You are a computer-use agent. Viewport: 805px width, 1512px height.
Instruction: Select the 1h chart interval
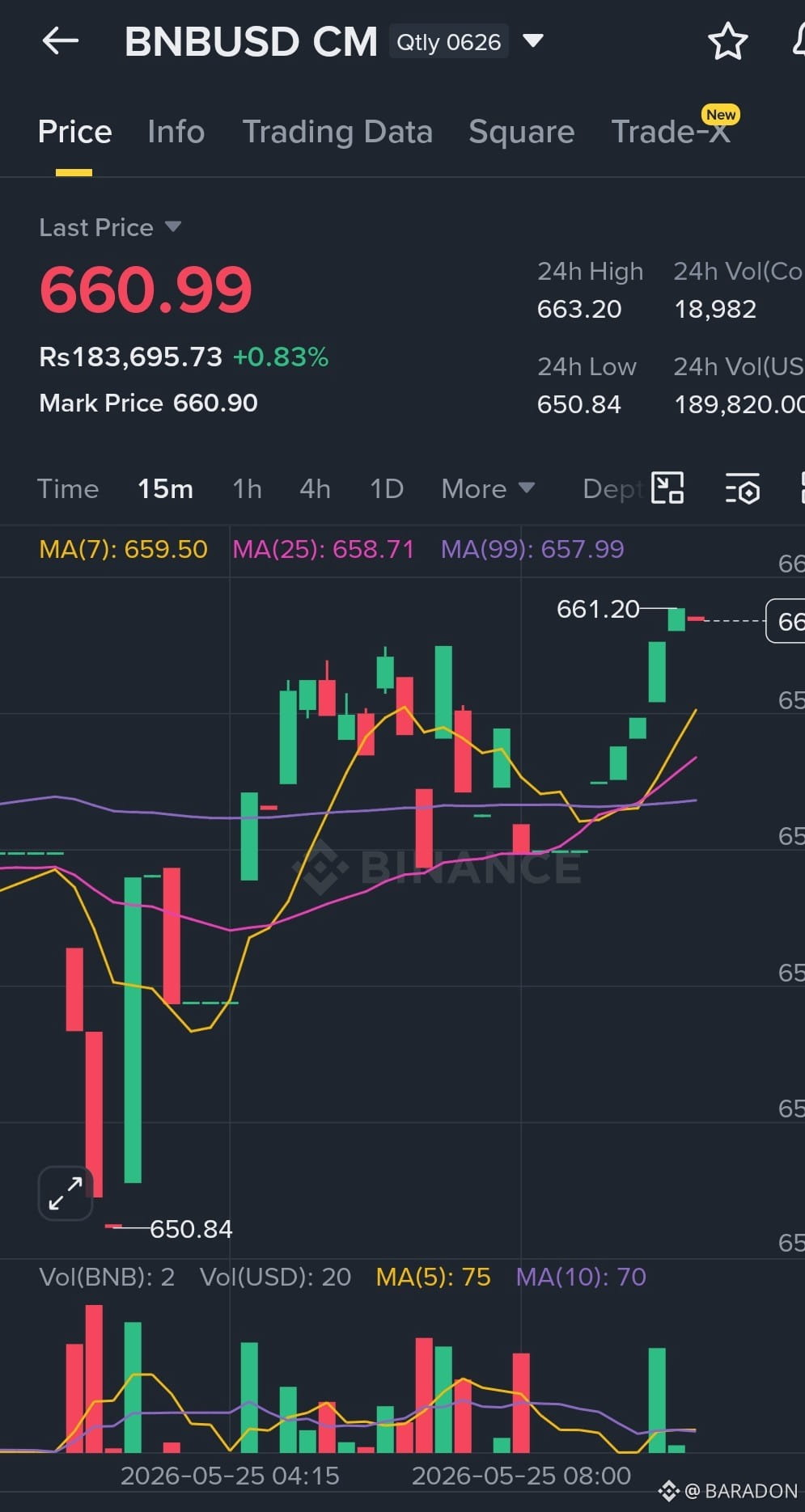coord(247,488)
